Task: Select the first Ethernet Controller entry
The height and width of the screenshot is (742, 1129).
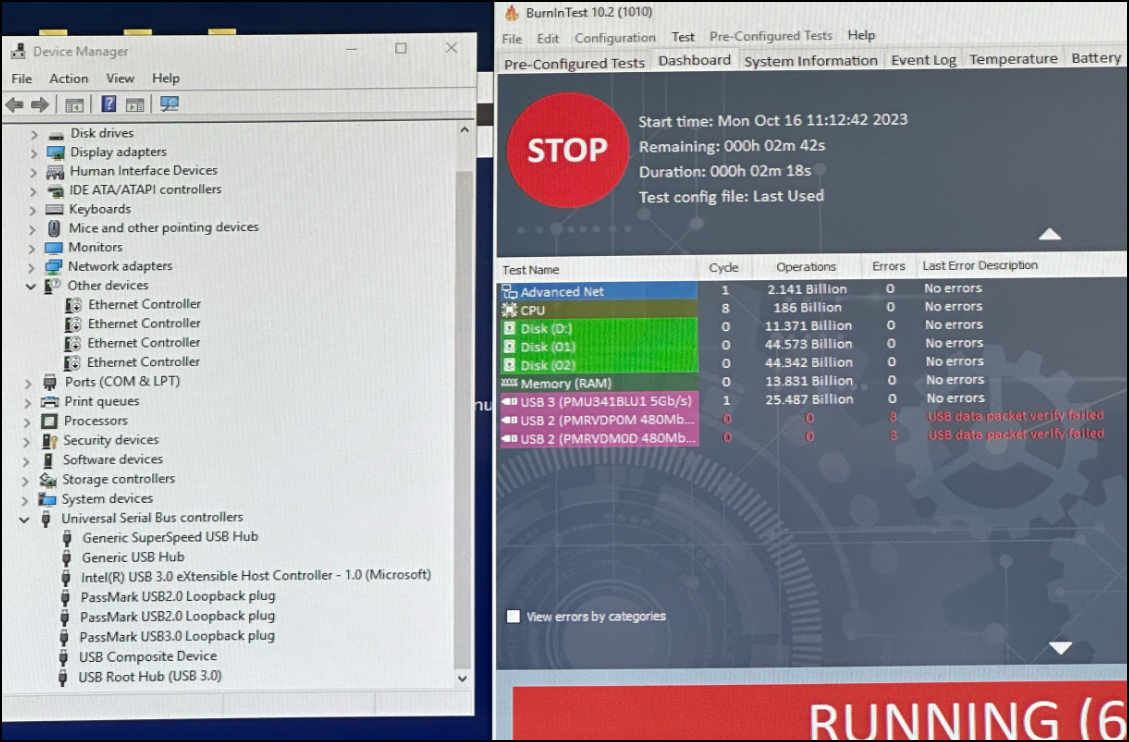Action: coord(144,304)
